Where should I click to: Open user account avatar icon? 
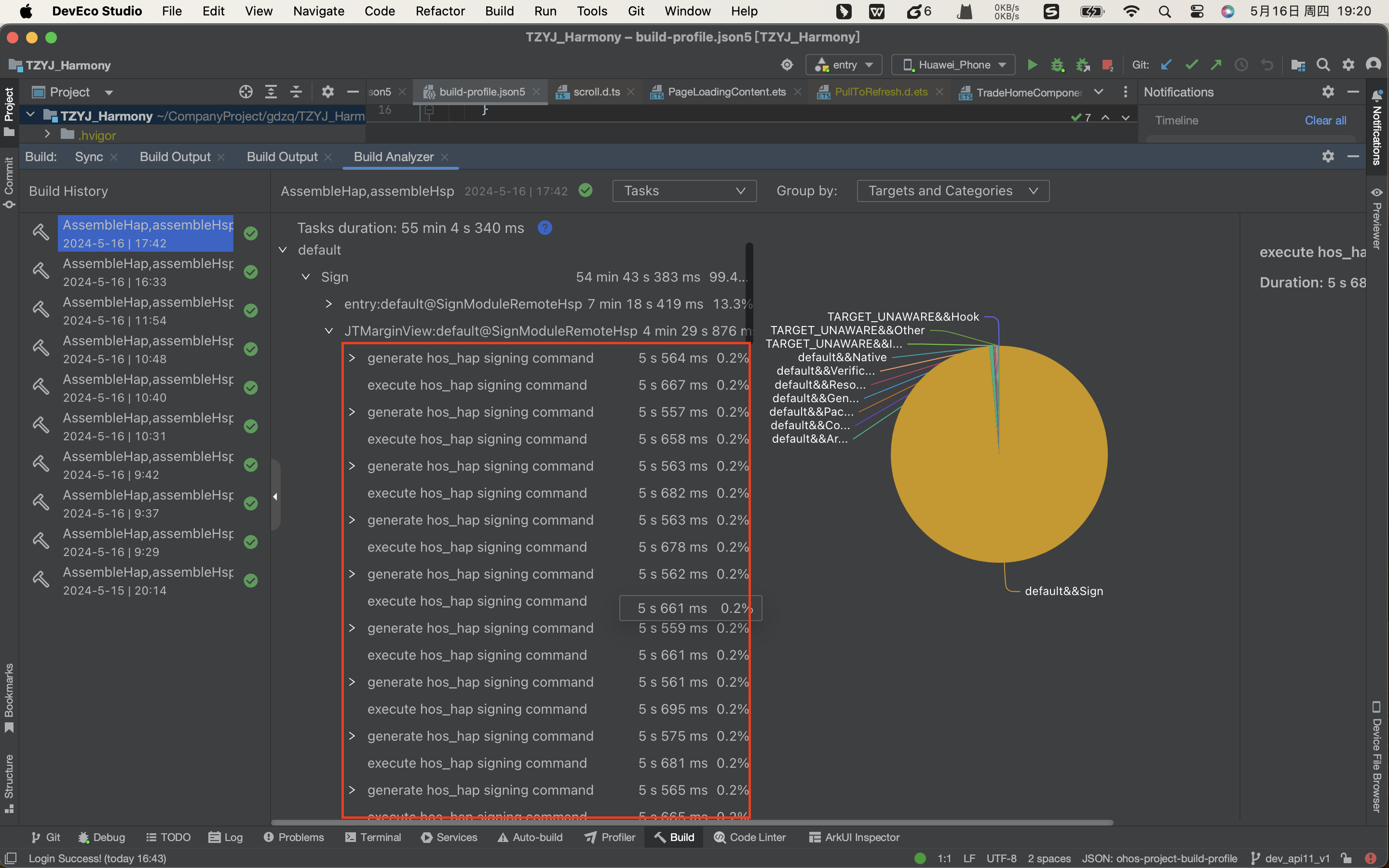point(1374,65)
